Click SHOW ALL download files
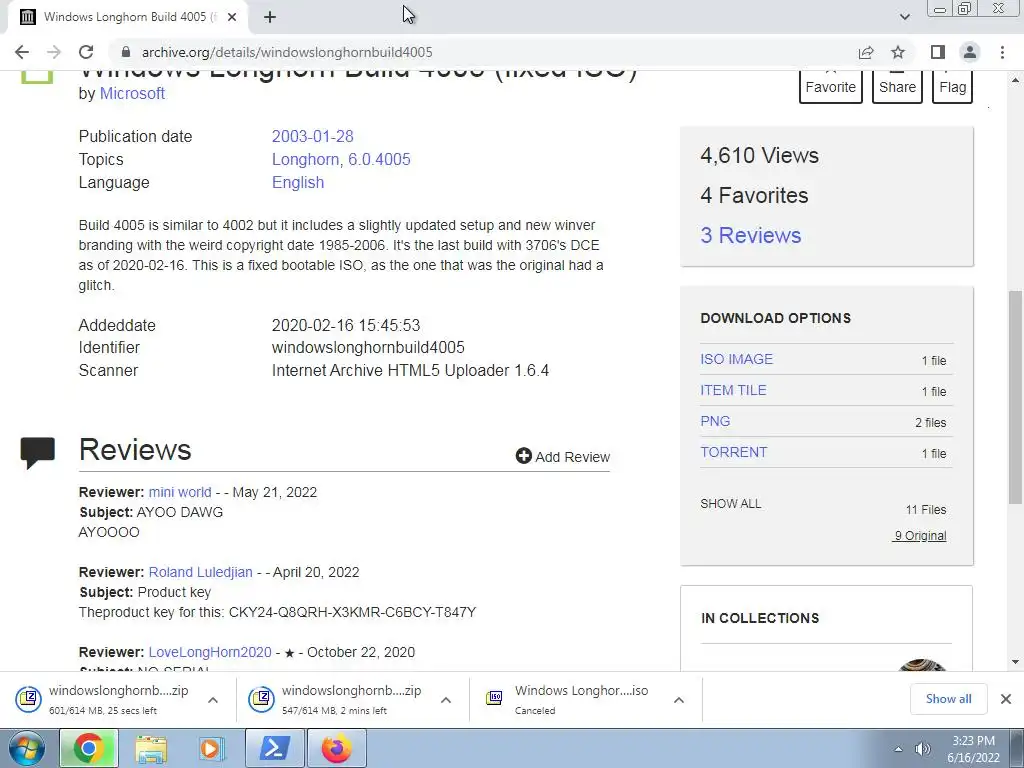The width and height of the screenshot is (1024, 768). coord(730,504)
